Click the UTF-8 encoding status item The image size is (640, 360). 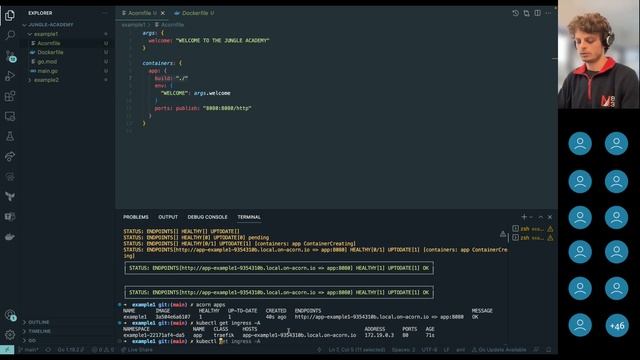click(x=429, y=349)
